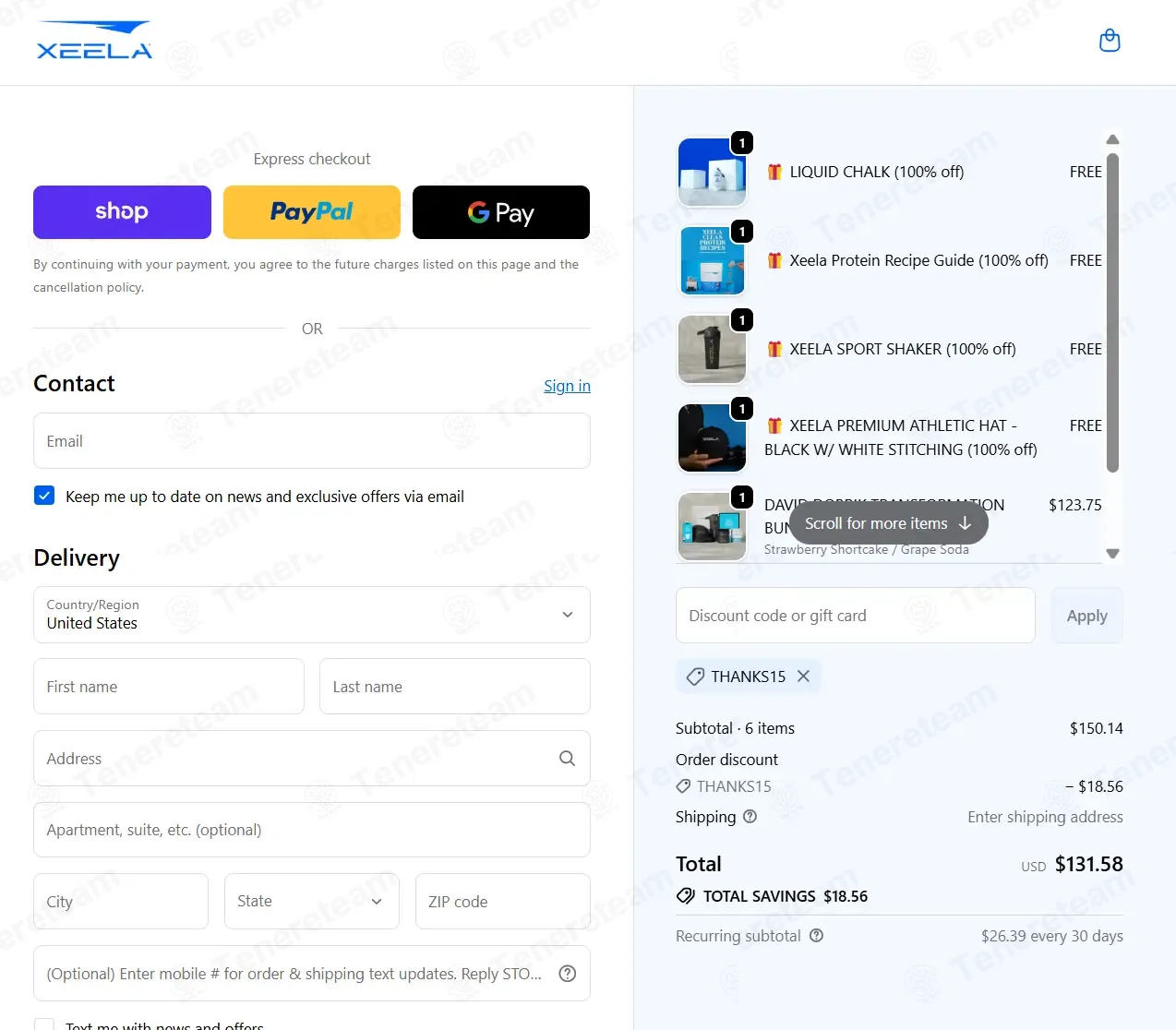The image size is (1176, 1030).
Task: Click the tag icon in THANKS15 chip
Action: [695, 677]
